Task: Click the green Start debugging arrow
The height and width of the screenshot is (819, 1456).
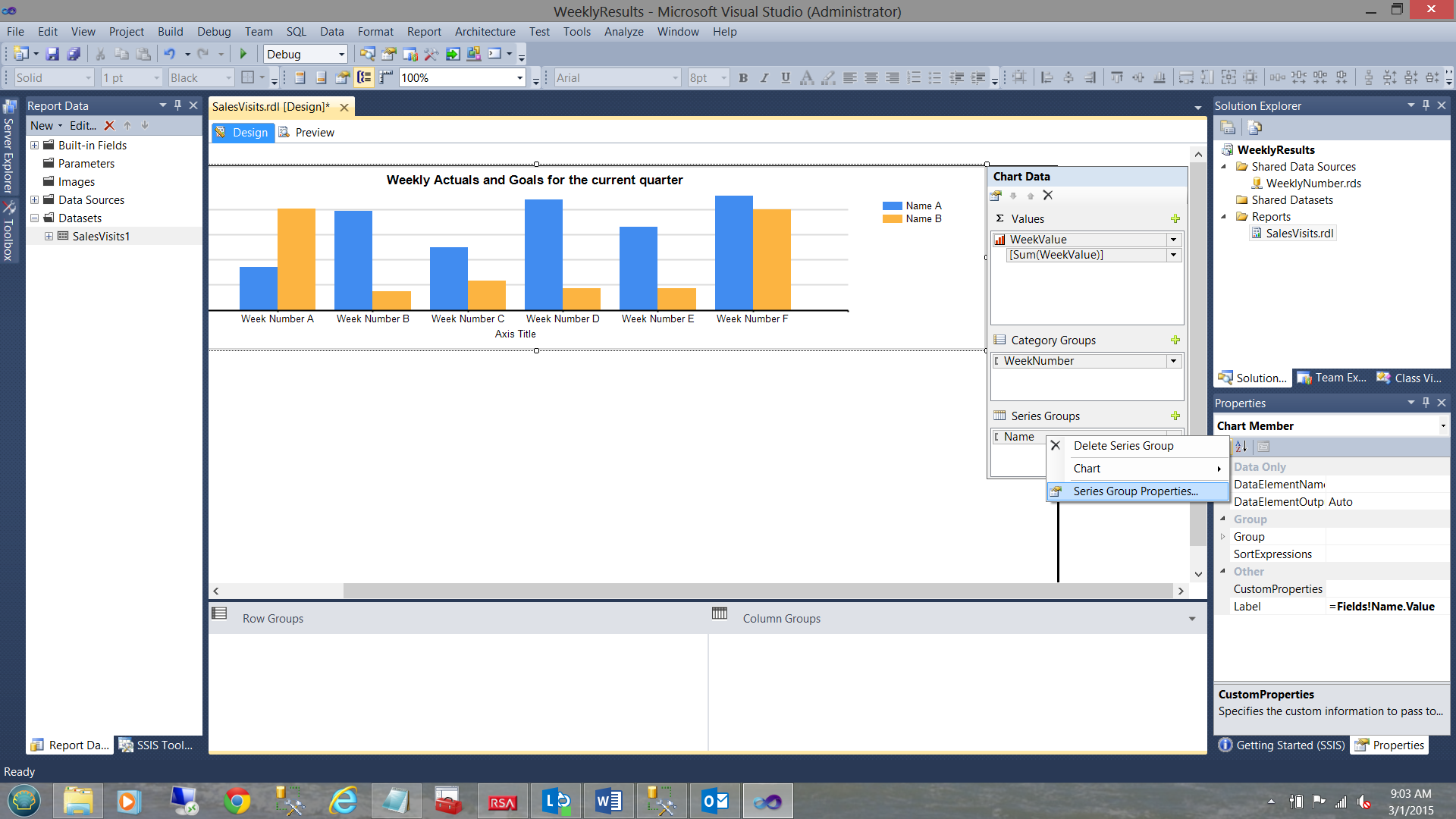Action: (x=243, y=54)
